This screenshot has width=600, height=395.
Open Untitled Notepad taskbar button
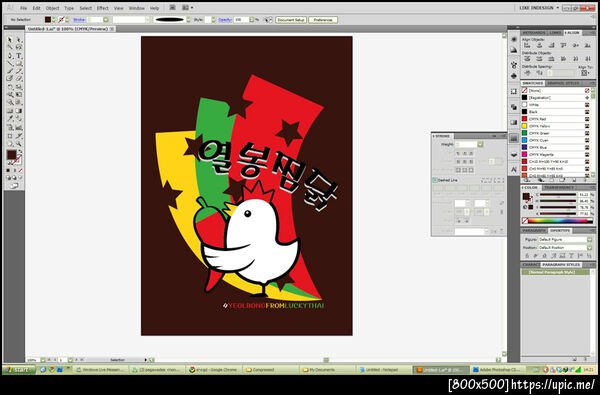383,370
